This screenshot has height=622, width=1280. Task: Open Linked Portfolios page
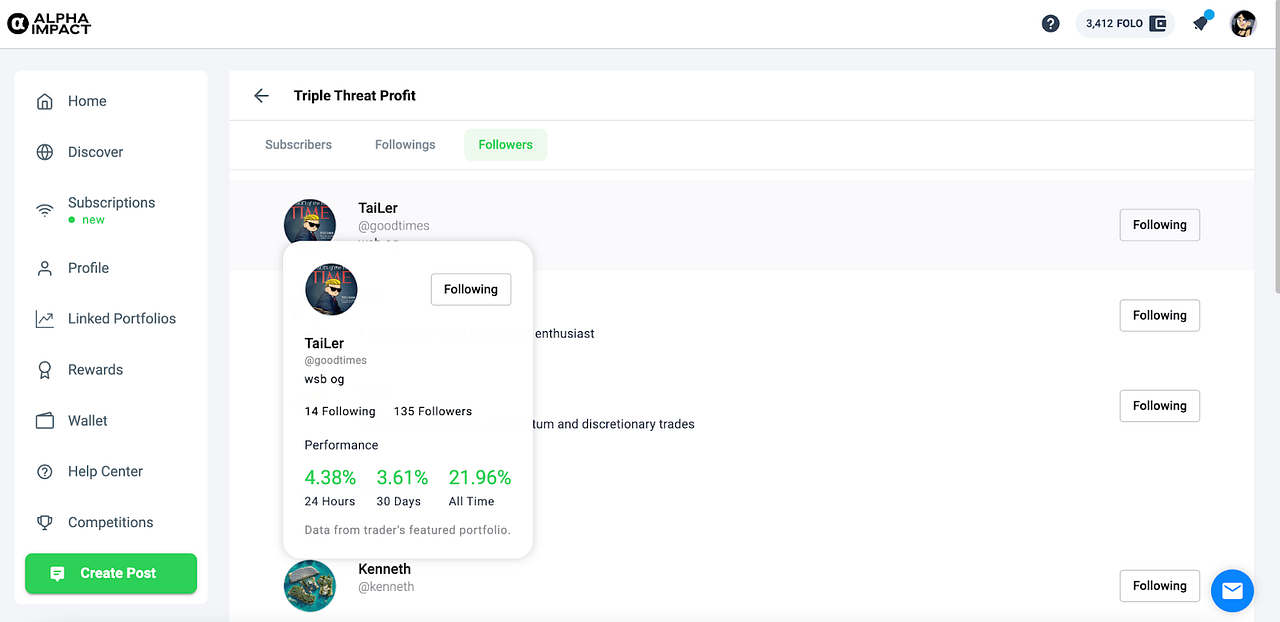pos(121,319)
